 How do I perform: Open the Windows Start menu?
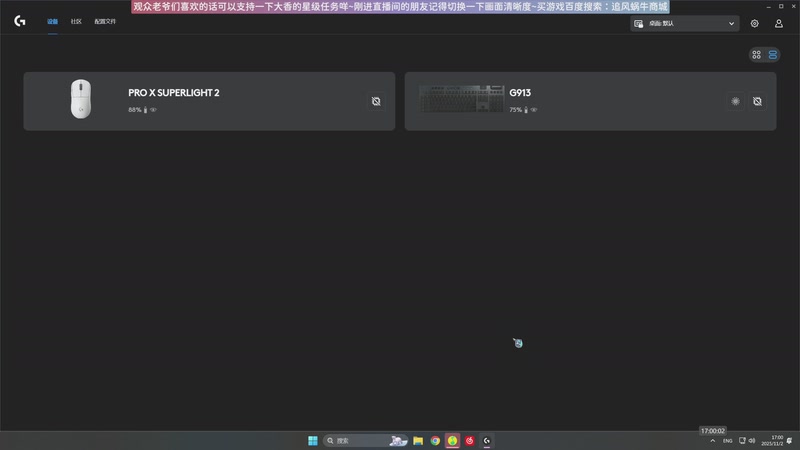(x=313, y=440)
